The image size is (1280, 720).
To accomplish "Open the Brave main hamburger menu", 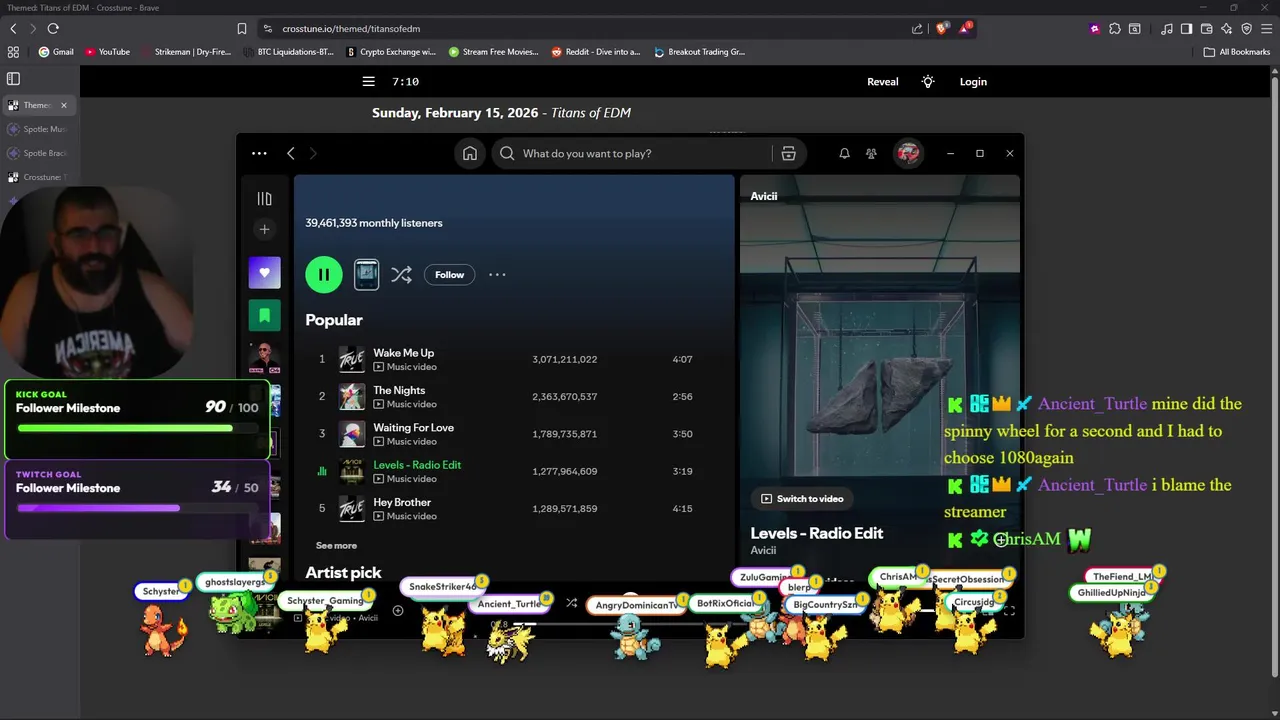I will tap(1266, 29).
